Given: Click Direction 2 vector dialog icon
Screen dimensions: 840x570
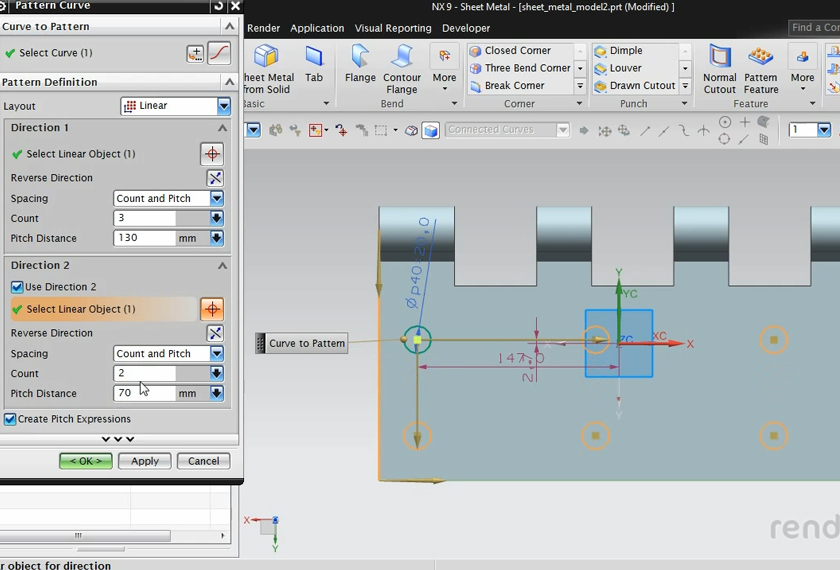Looking at the screenshot, I should click(x=212, y=309).
